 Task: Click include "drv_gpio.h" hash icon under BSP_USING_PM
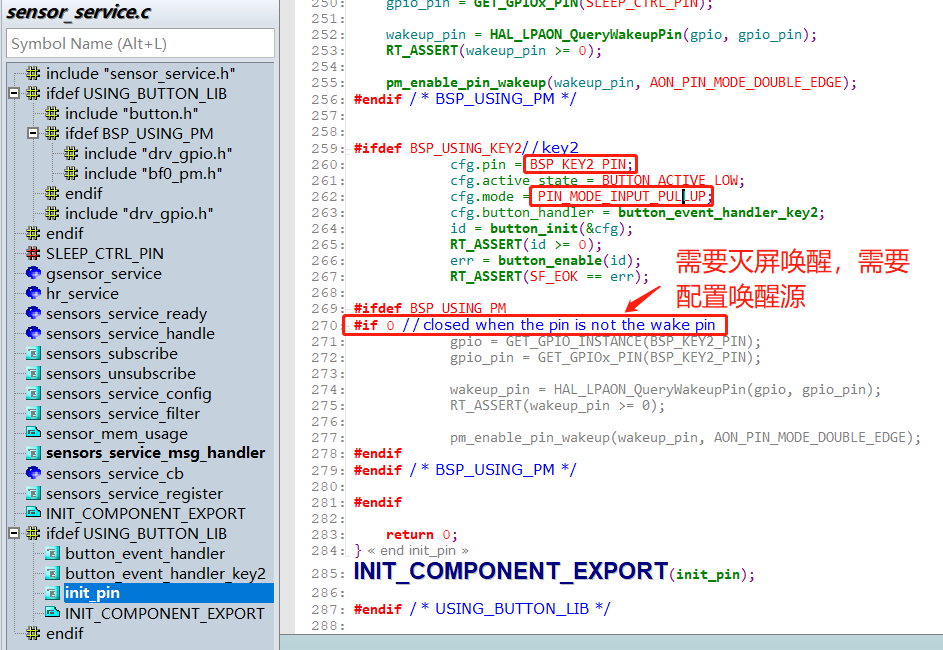(72, 153)
